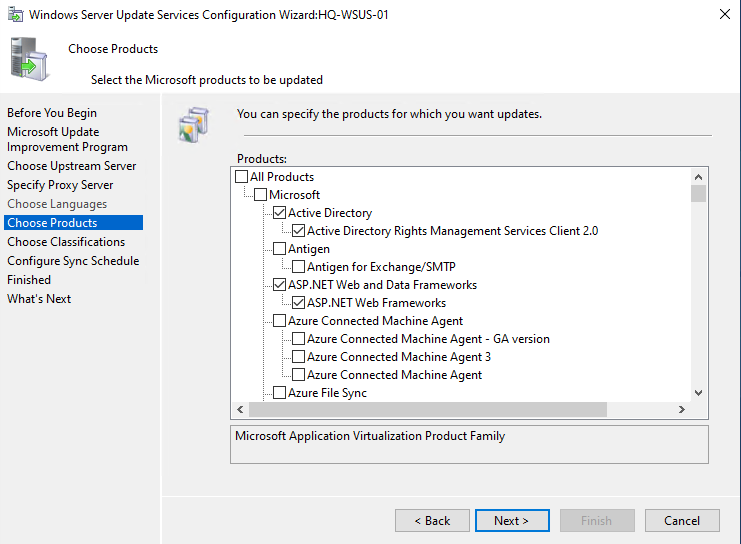The image size is (741, 544).
Task: Select the Microsoft tree node label
Action: [x=294, y=195]
